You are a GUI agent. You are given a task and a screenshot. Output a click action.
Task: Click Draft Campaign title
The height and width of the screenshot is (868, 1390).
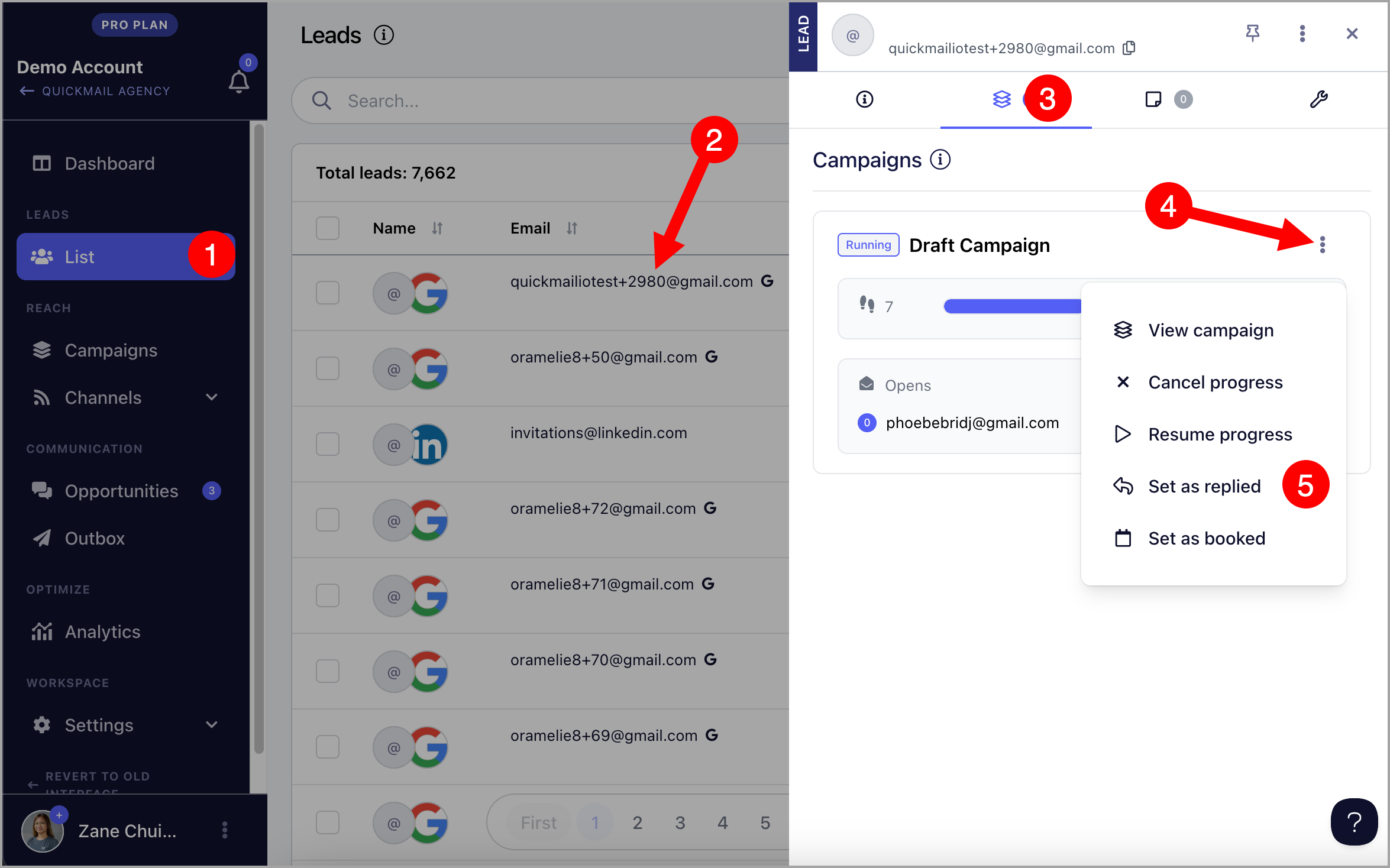click(980, 245)
